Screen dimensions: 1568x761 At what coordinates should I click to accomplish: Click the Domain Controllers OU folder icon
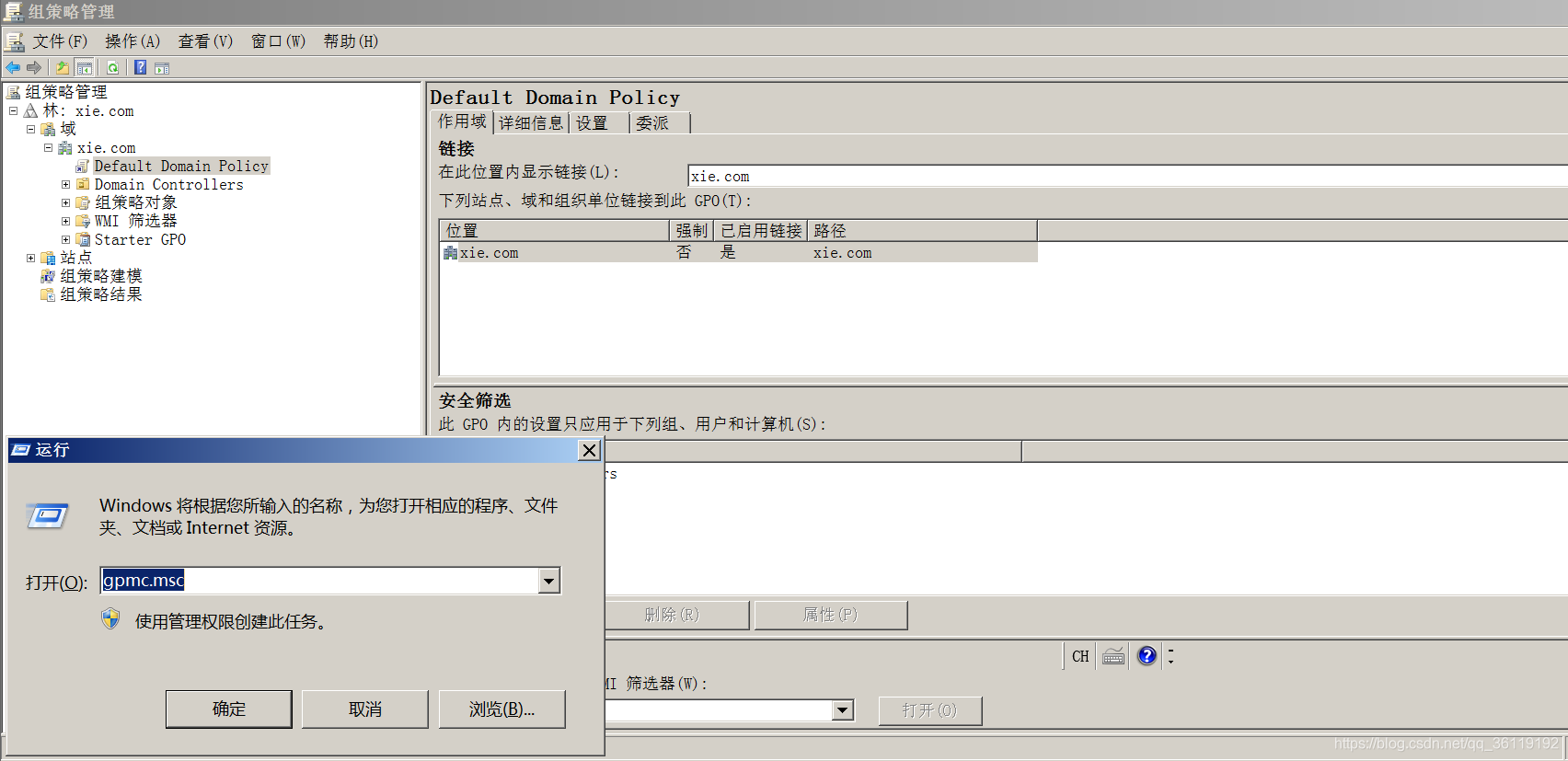pos(83,184)
